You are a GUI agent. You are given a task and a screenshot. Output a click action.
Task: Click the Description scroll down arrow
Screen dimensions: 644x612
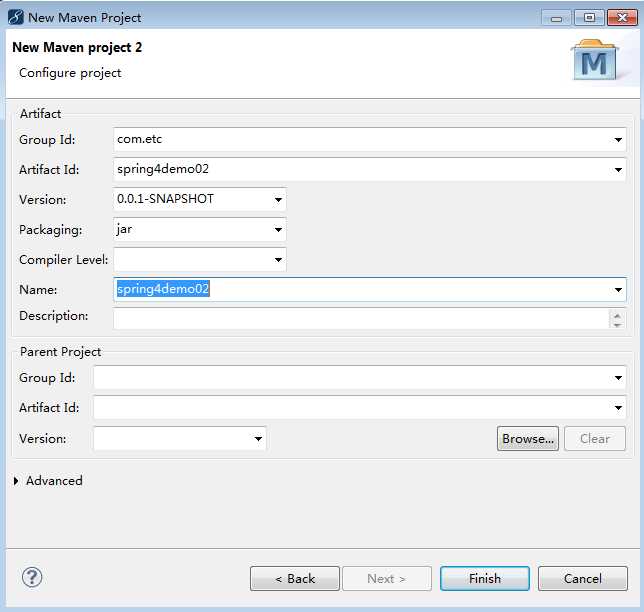pyautogui.click(x=617, y=324)
